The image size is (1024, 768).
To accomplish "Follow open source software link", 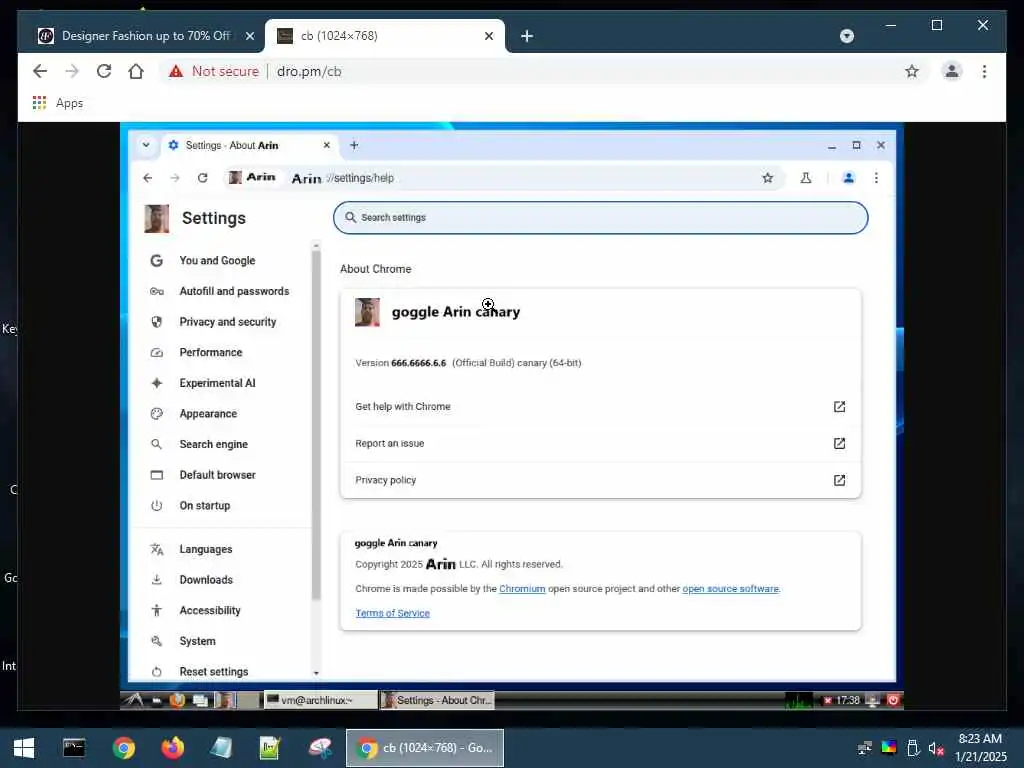I will coord(731,588).
